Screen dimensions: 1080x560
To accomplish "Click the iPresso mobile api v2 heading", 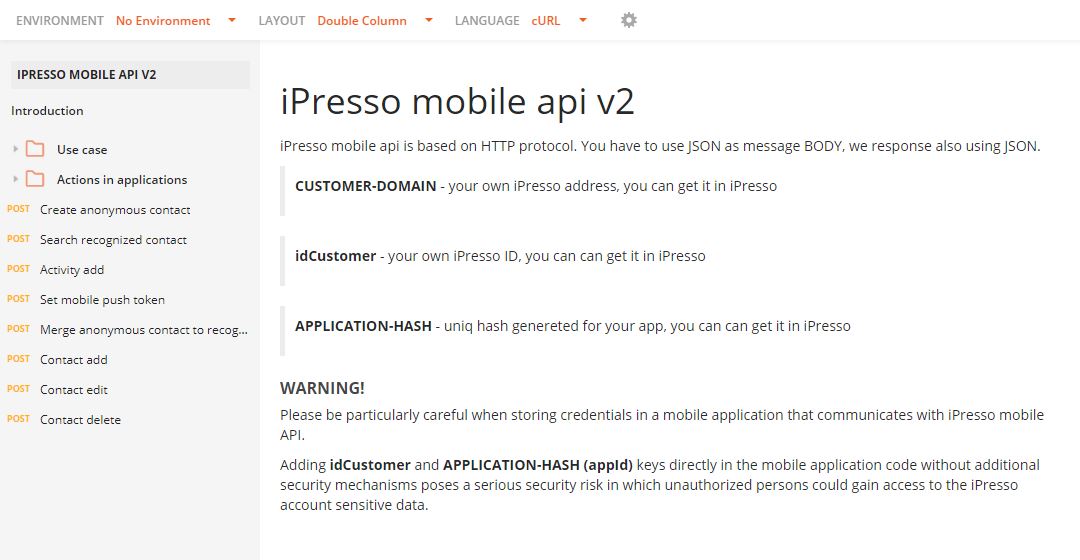I will tap(457, 101).
